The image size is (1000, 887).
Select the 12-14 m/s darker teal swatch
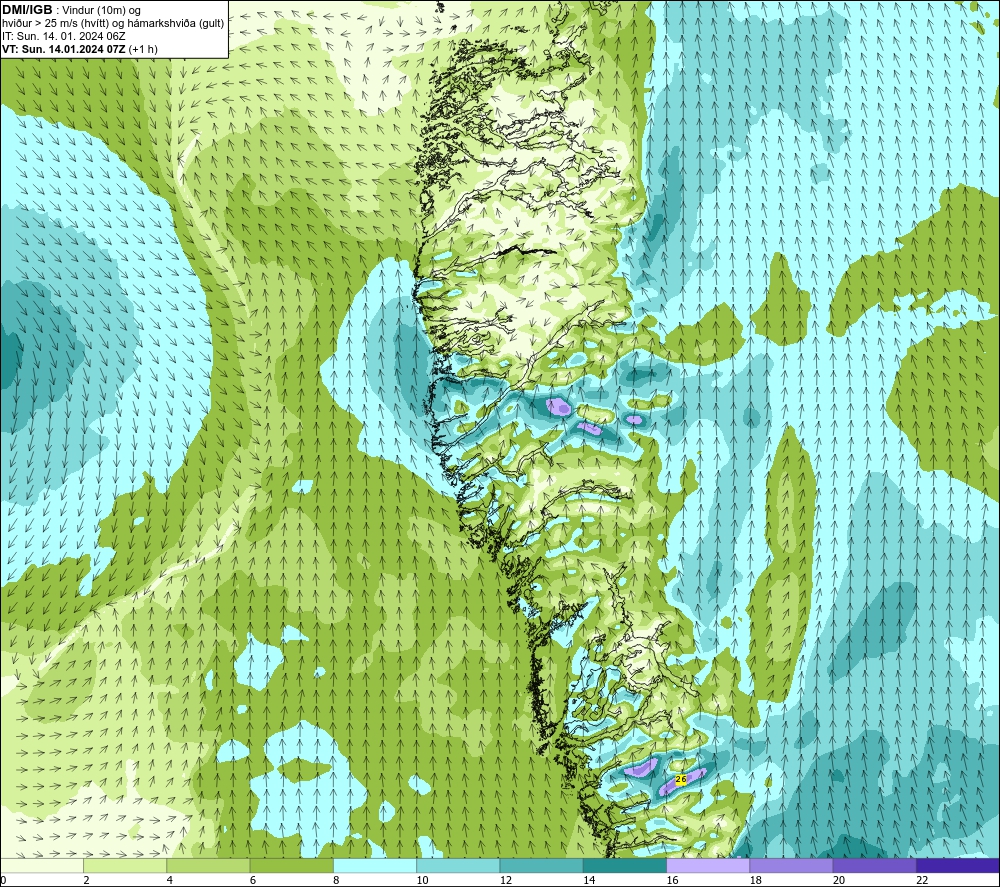pyautogui.click(x=541, y=865)
